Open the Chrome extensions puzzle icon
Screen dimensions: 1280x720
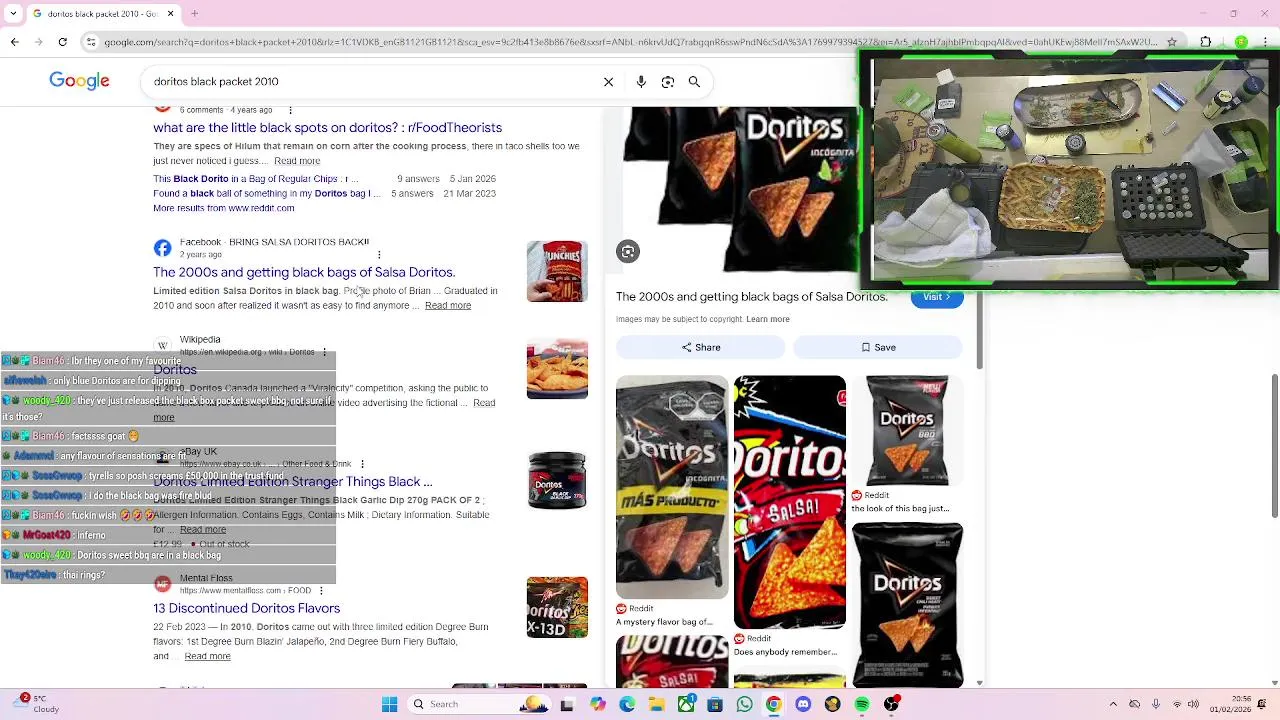[x=1206, y=42]
